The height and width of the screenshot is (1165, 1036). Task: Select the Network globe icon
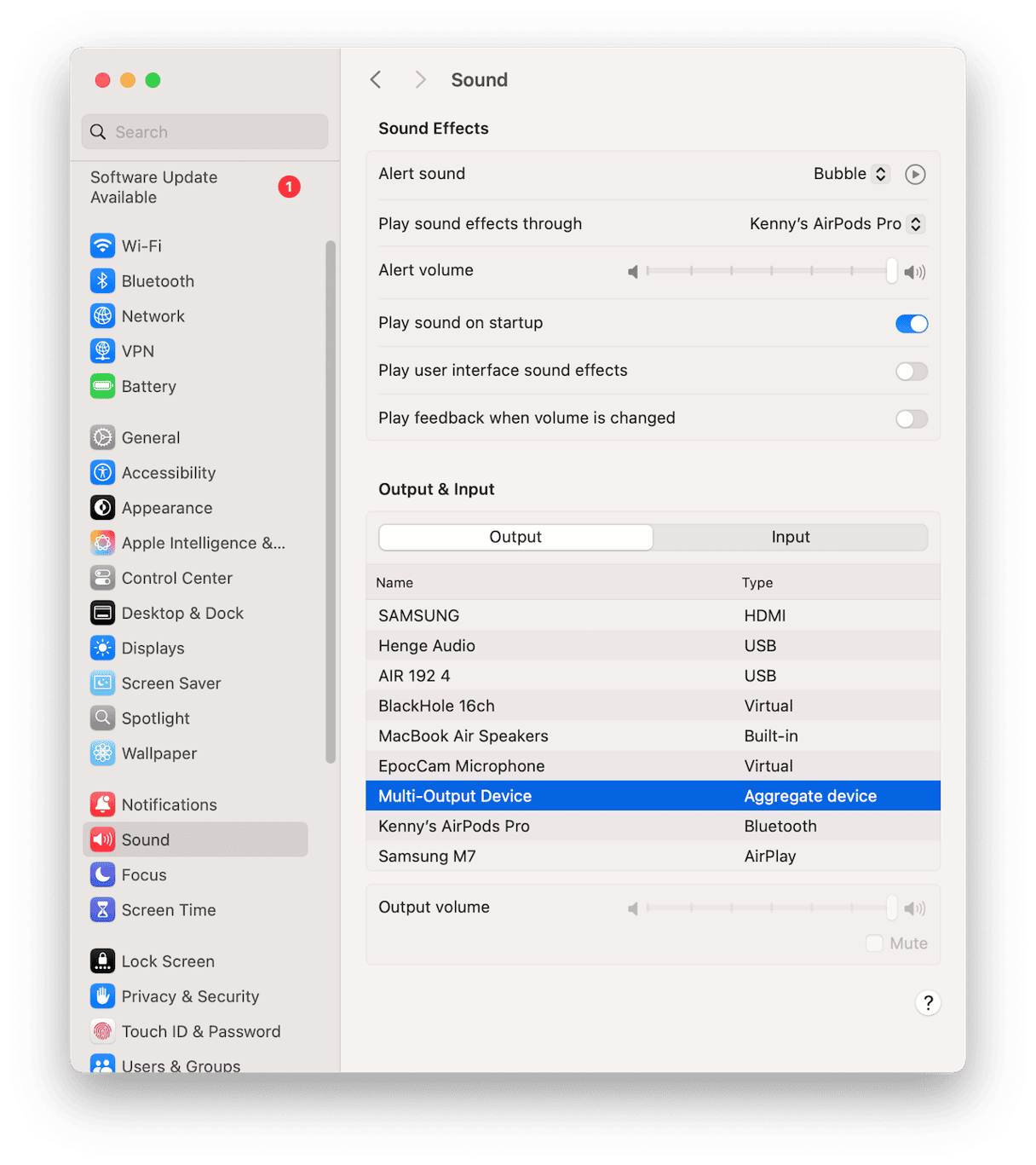(x=102, y=316)
